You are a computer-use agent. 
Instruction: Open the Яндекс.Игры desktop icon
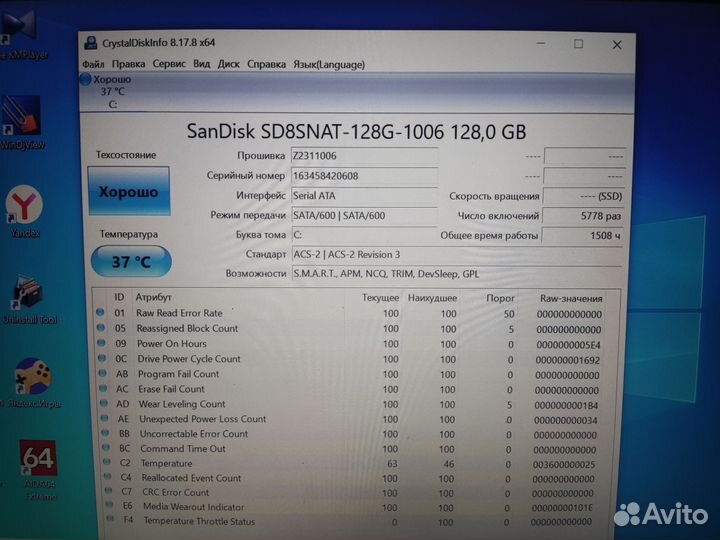click(31, 383)
